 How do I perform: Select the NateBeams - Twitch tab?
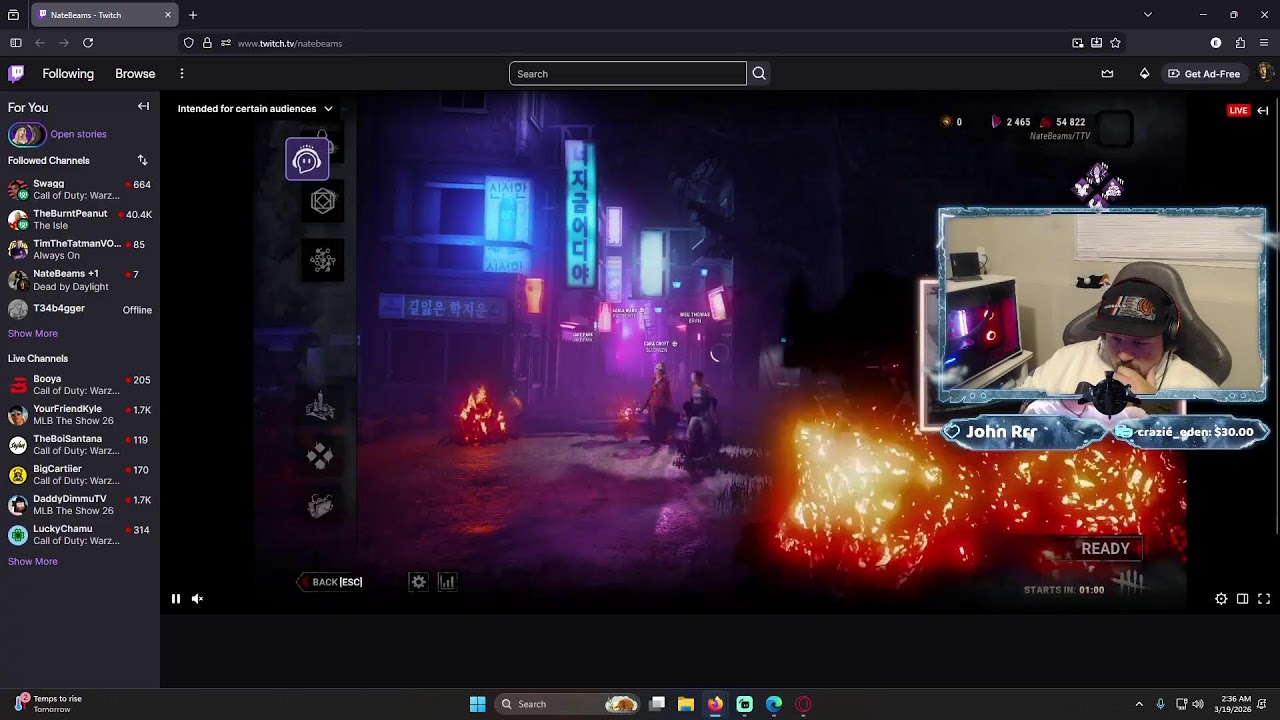click(105, 15)
